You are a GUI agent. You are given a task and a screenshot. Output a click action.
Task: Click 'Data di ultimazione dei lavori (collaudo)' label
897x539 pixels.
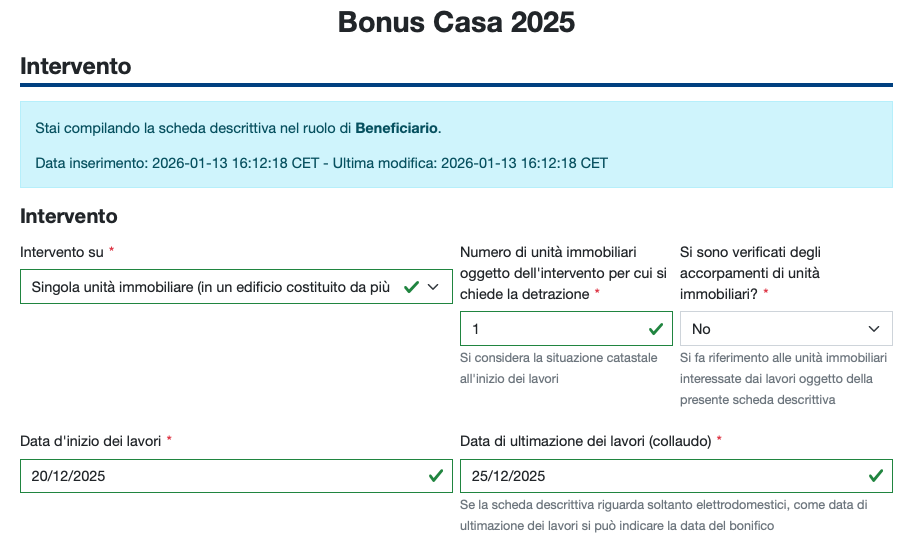tap(585, 441)
